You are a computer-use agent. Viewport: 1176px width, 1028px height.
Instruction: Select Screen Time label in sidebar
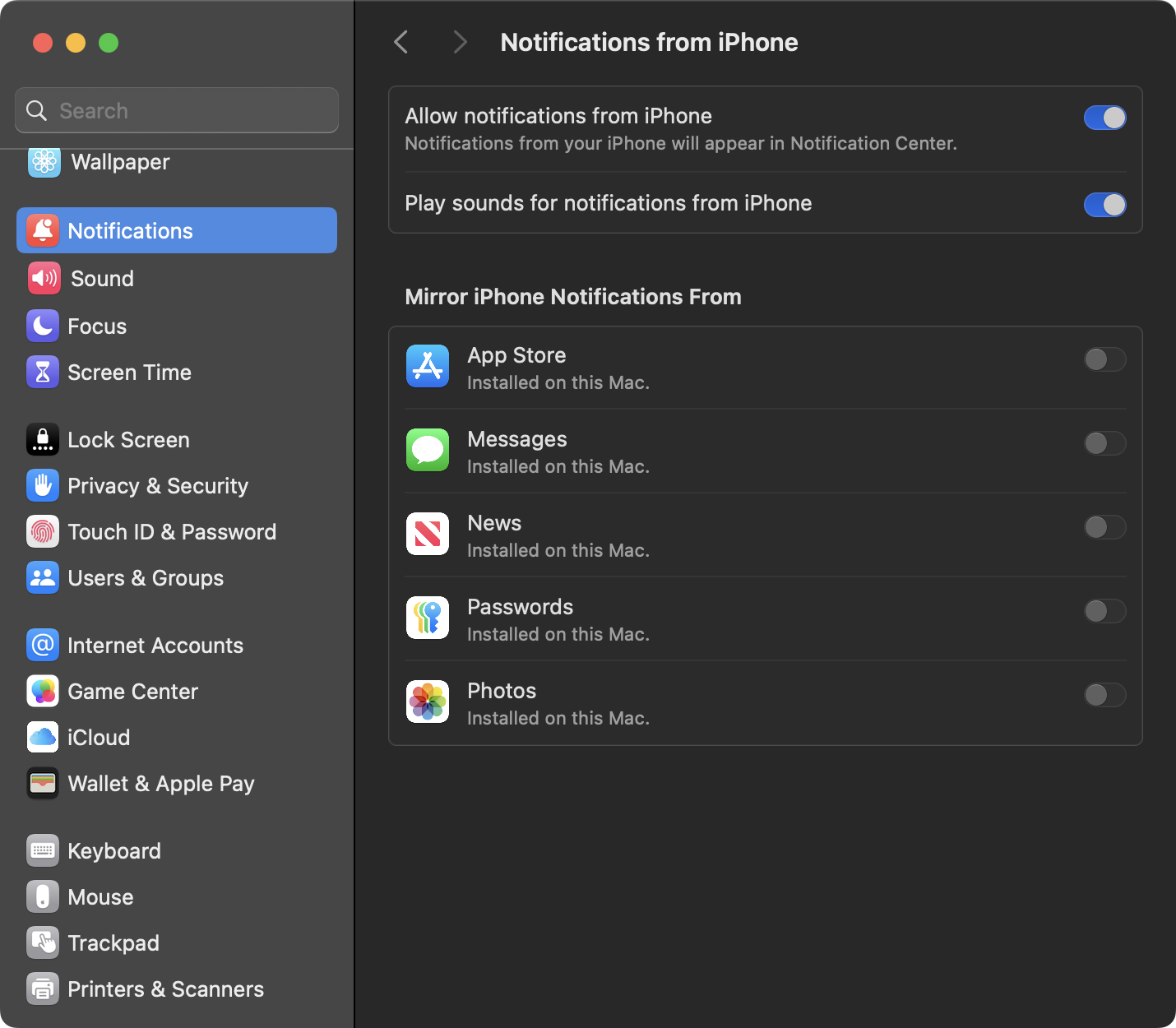tap(129, 373)
